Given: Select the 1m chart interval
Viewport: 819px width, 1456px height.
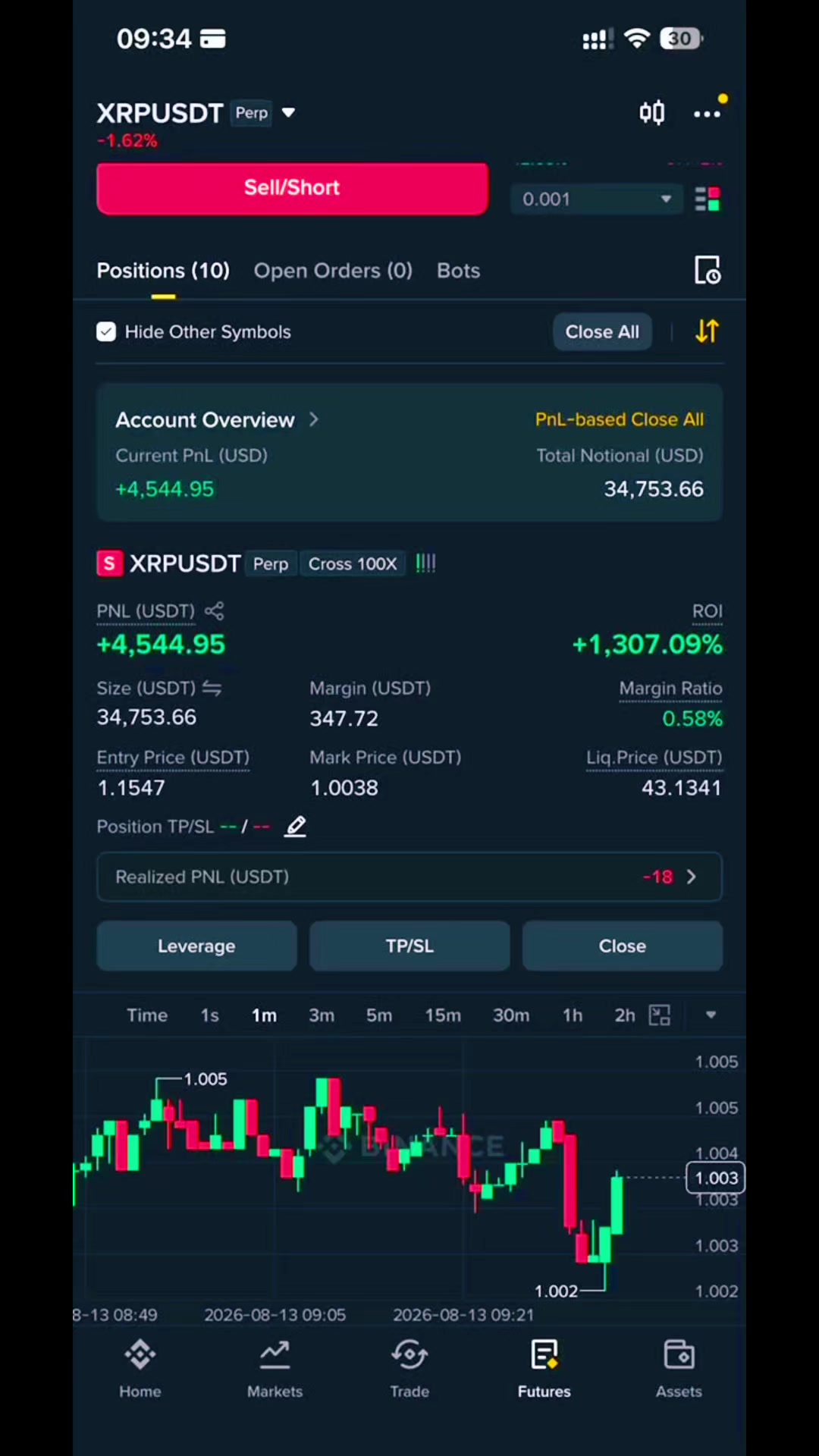Looking at the screenshot, I should tap(264, 1015).
